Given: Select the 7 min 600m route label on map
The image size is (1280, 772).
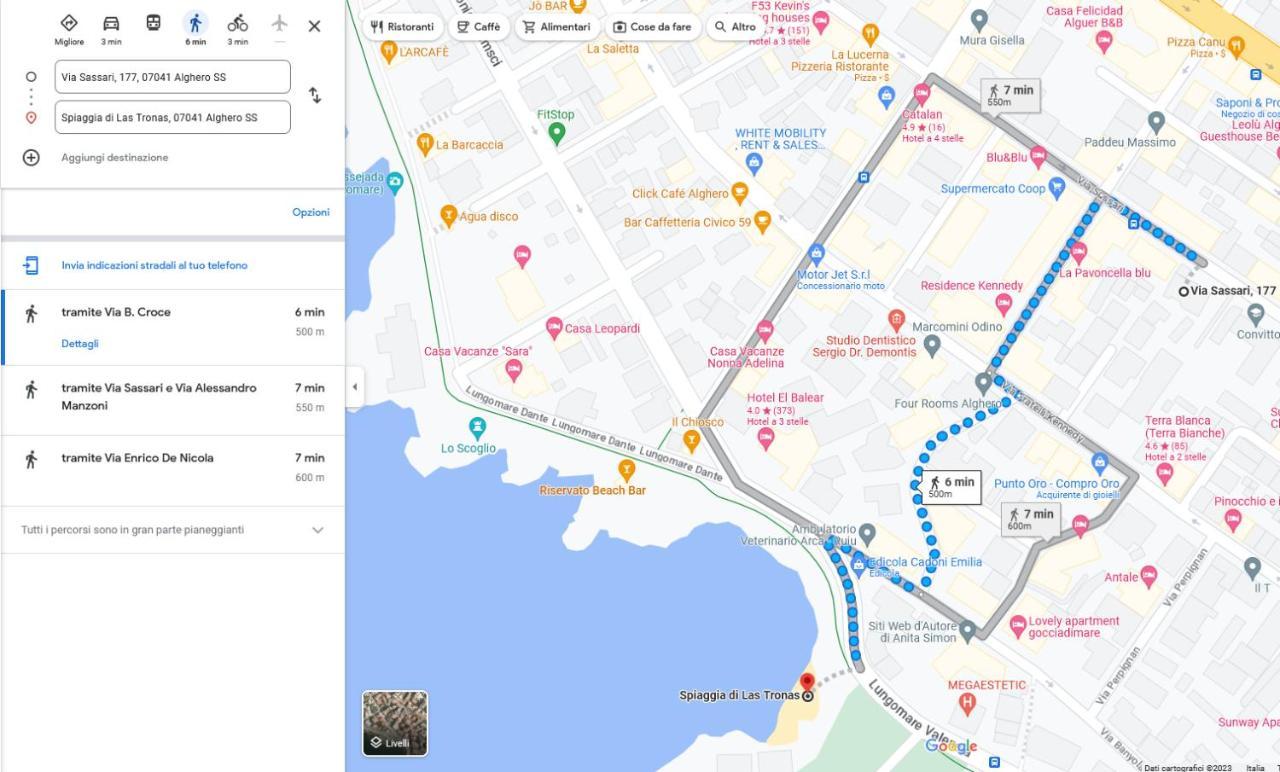Looking at the screenshot, I should click(x=1032, y=519).
